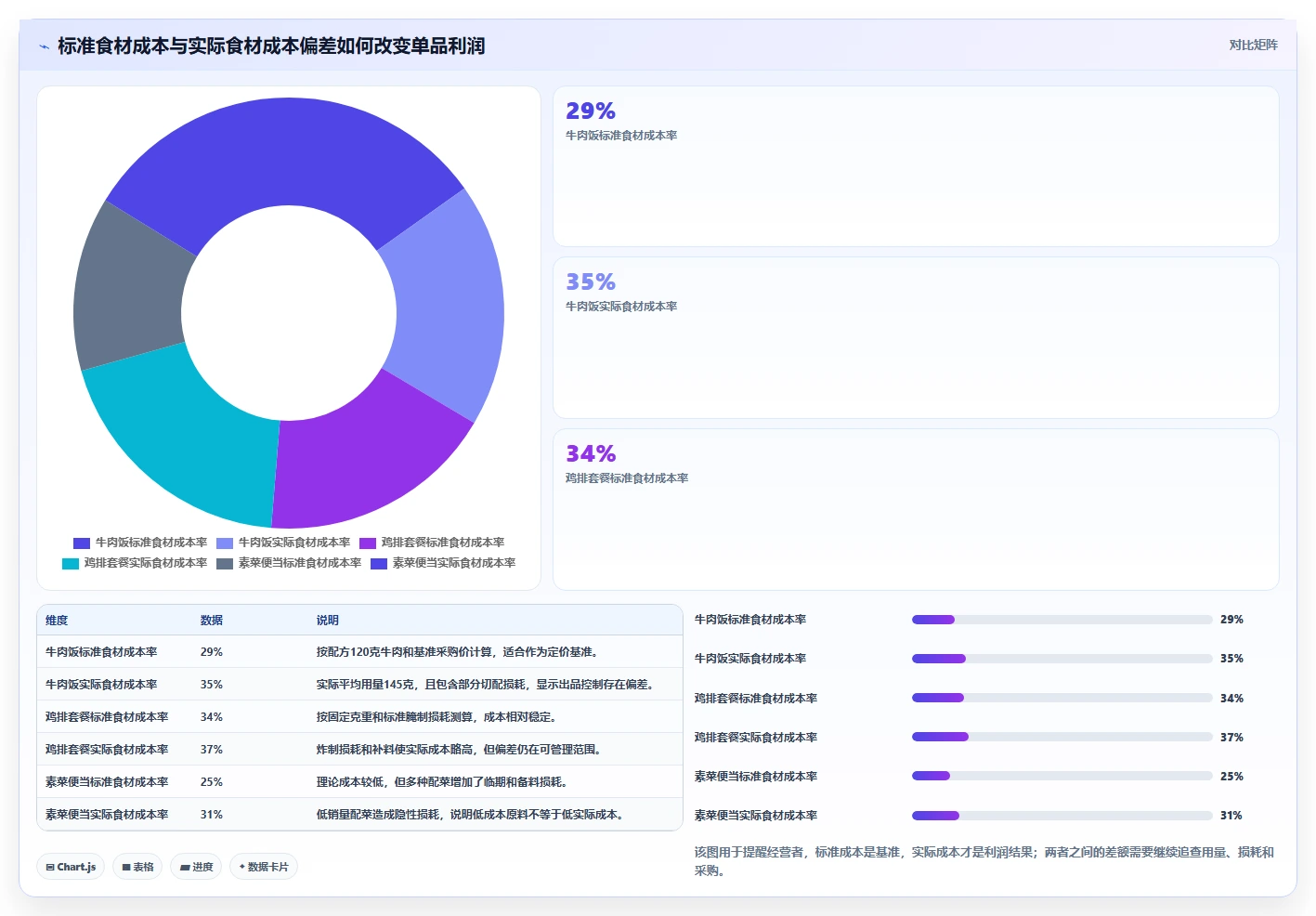This screenshot has height=916, width=1316.
Task: Click the 37% label beside the progress bar
Action: tap(1231, 738)
